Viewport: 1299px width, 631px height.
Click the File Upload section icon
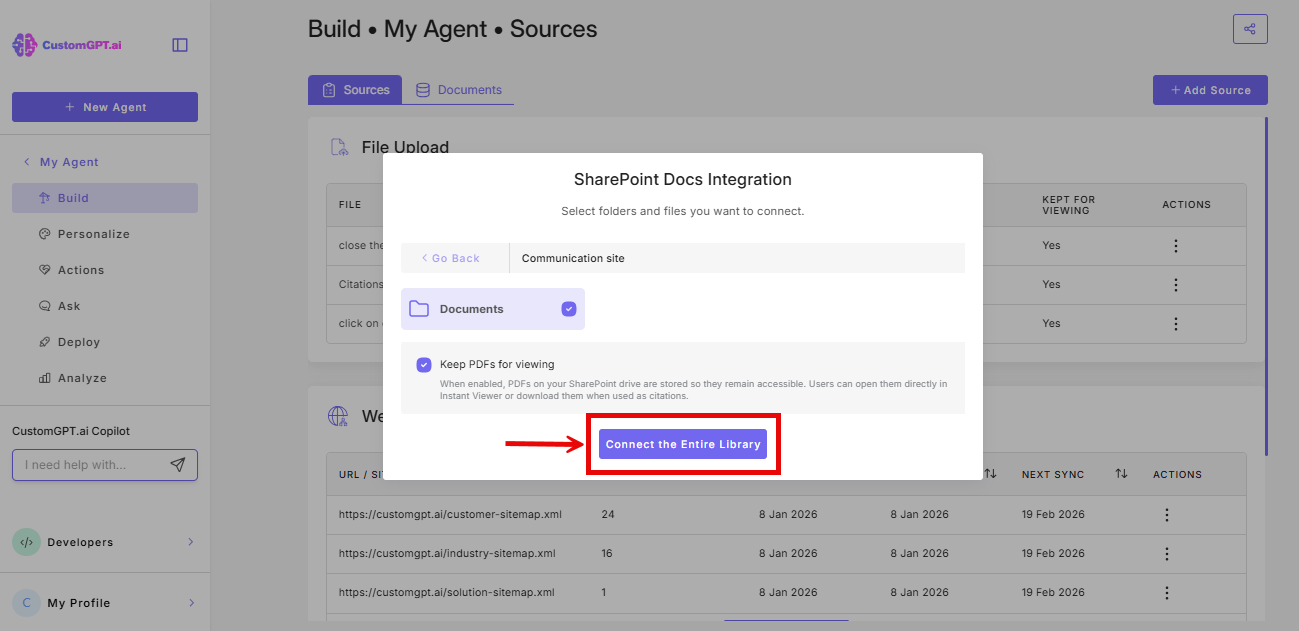point(339,147)
